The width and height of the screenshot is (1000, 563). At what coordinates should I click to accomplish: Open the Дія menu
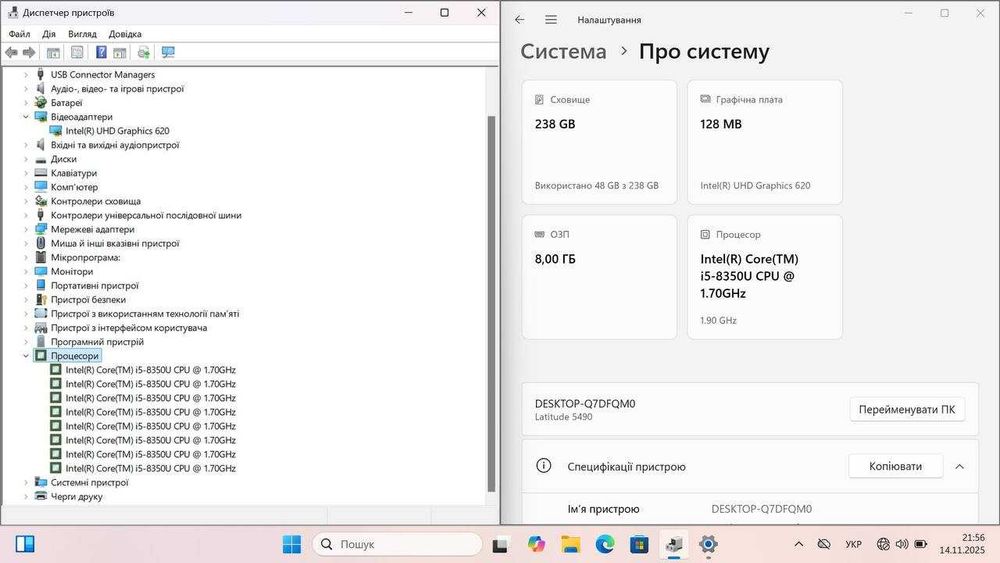click(49, 34)
